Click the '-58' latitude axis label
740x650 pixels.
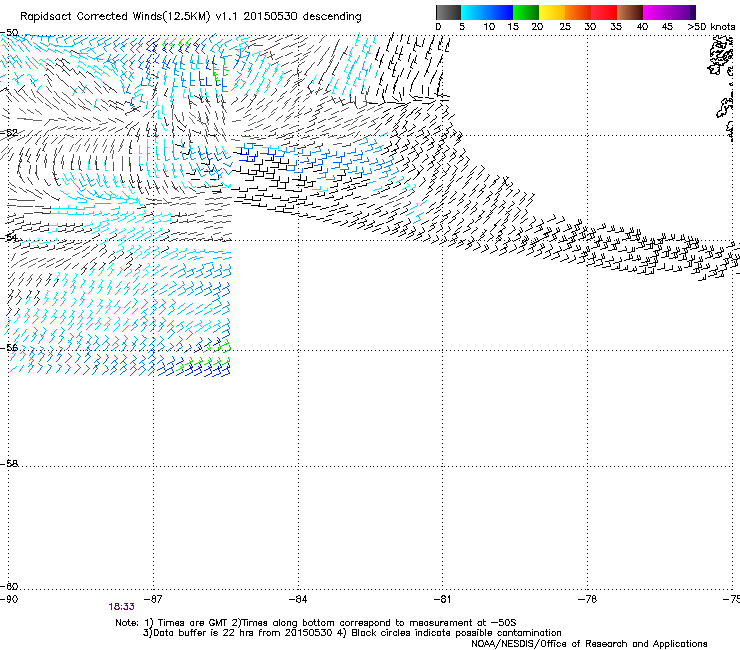(9, 464)
